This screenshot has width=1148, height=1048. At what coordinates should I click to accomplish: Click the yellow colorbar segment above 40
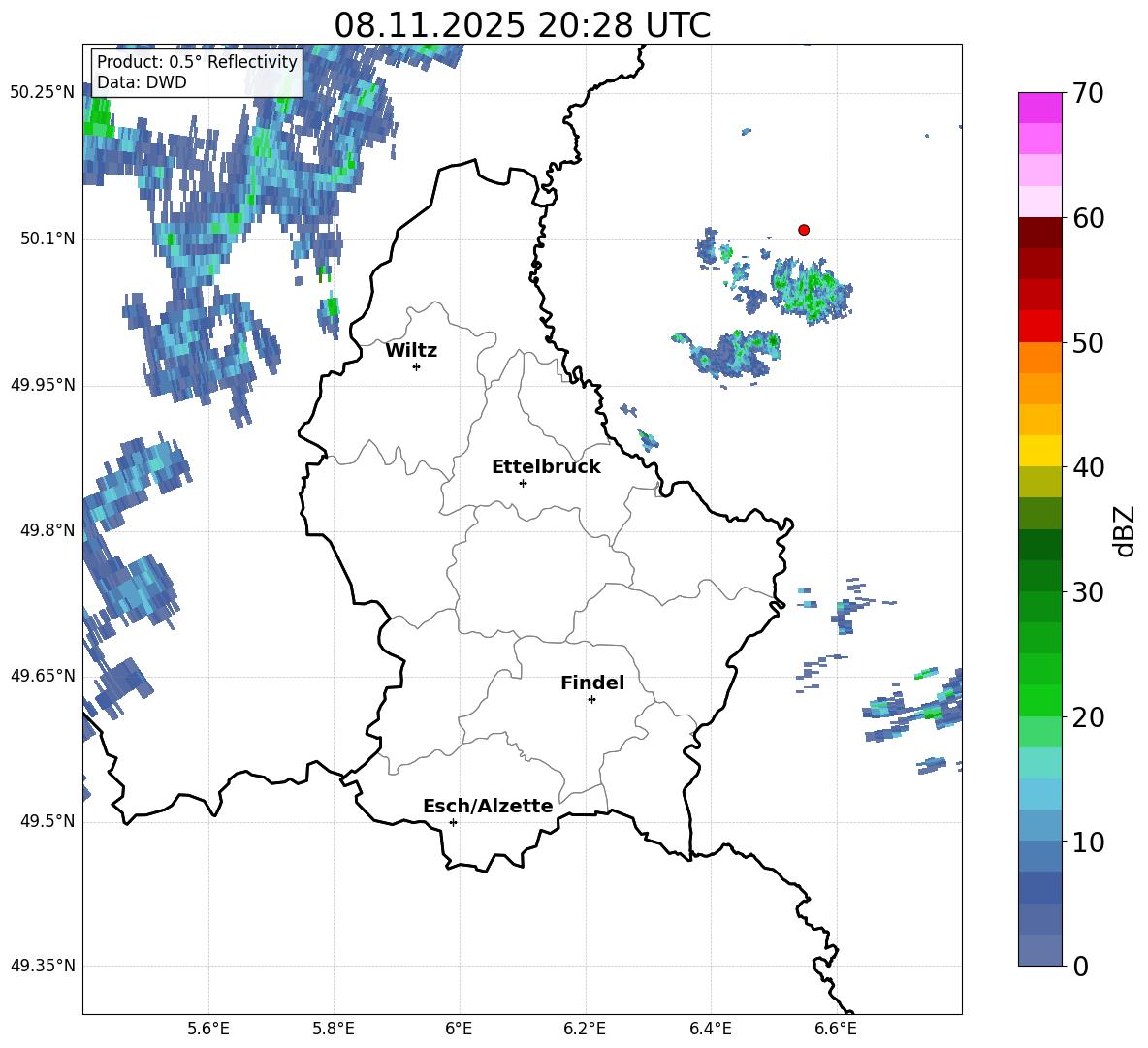click(x=1039, y=451)
